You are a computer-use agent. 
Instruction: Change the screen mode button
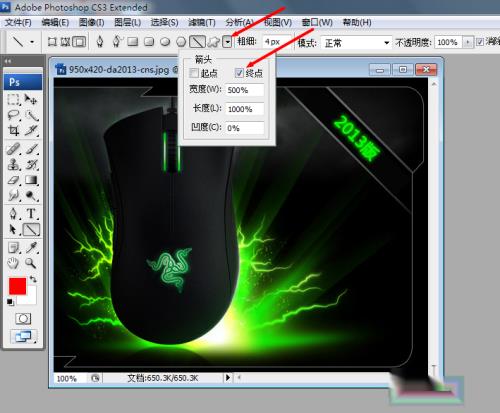pos(23,336)
